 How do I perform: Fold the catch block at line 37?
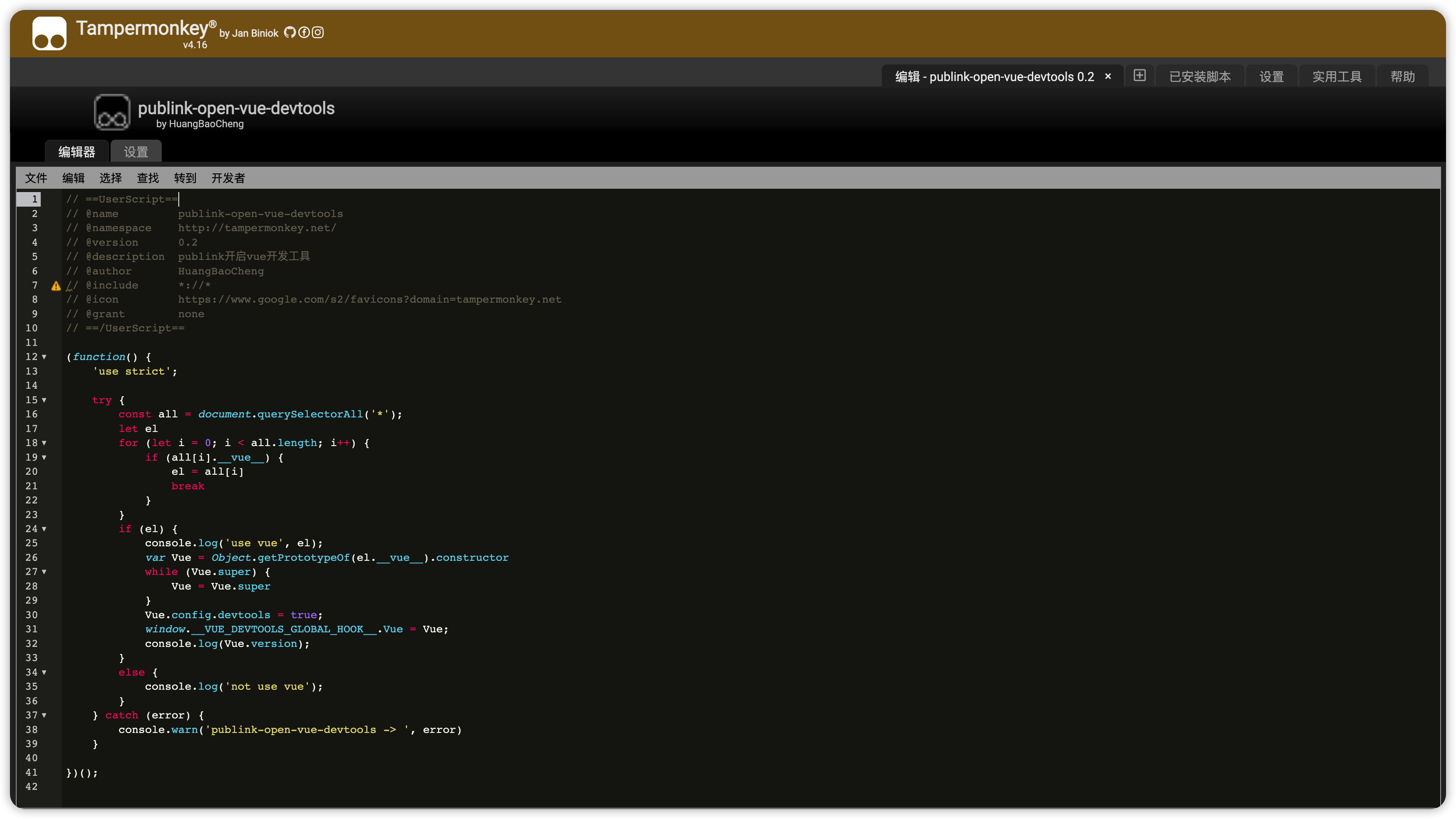click(44, 715)
